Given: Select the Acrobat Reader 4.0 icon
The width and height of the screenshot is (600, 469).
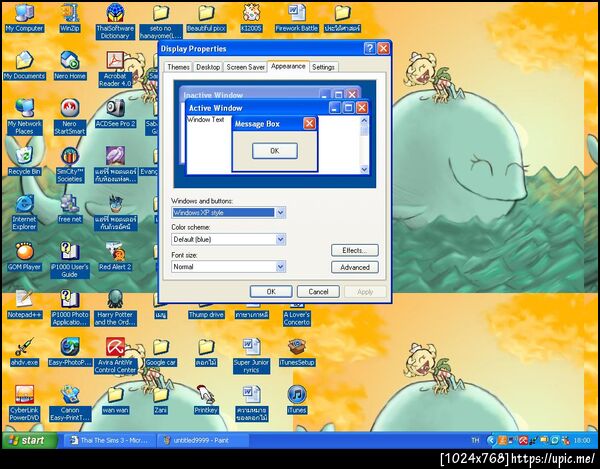Looking at the screenshot, I should [115, 69].
